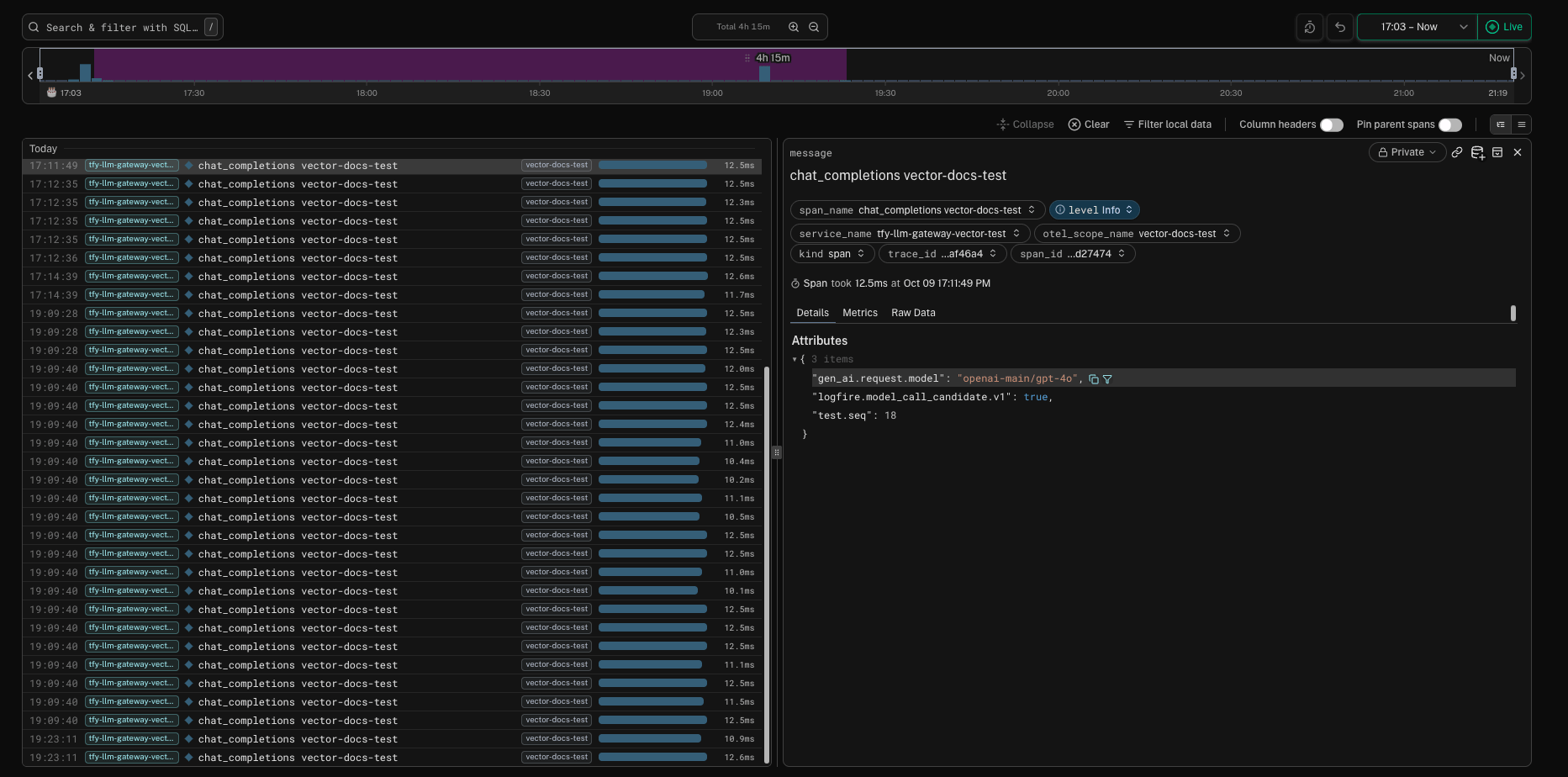The height and width of the screenshot is (777, 1568).
Task: Click the search magnifier icon in SQL bar
Action: tap(34, 27)
